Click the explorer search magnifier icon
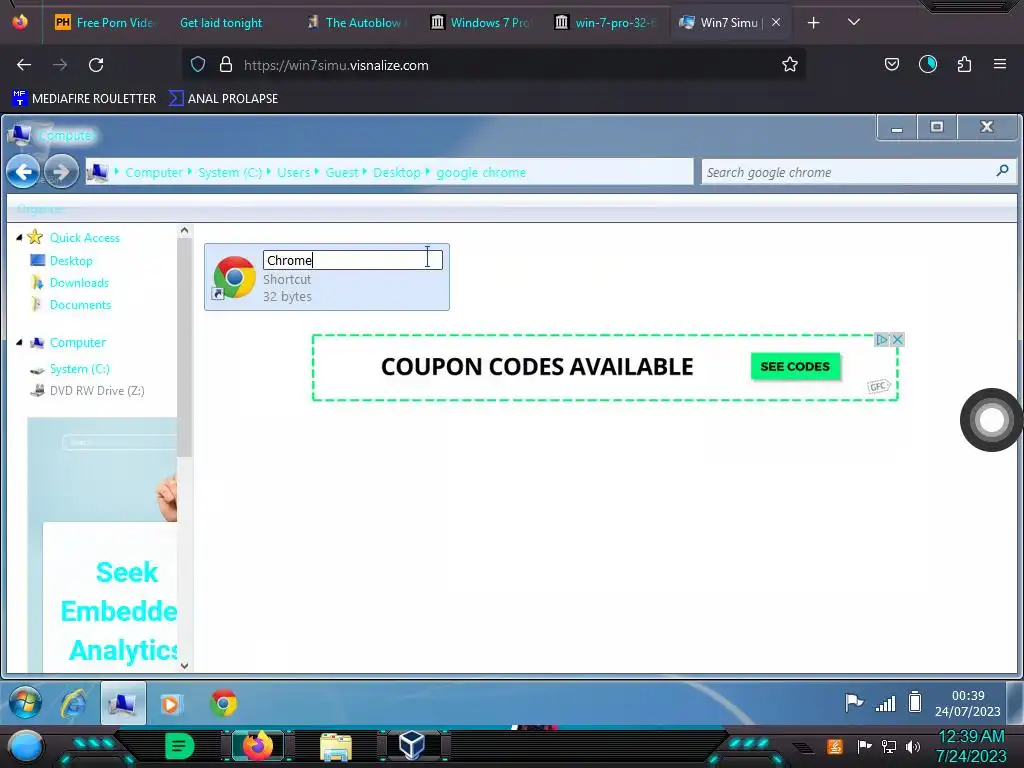1024x768 pixels. pos(1002,171)
